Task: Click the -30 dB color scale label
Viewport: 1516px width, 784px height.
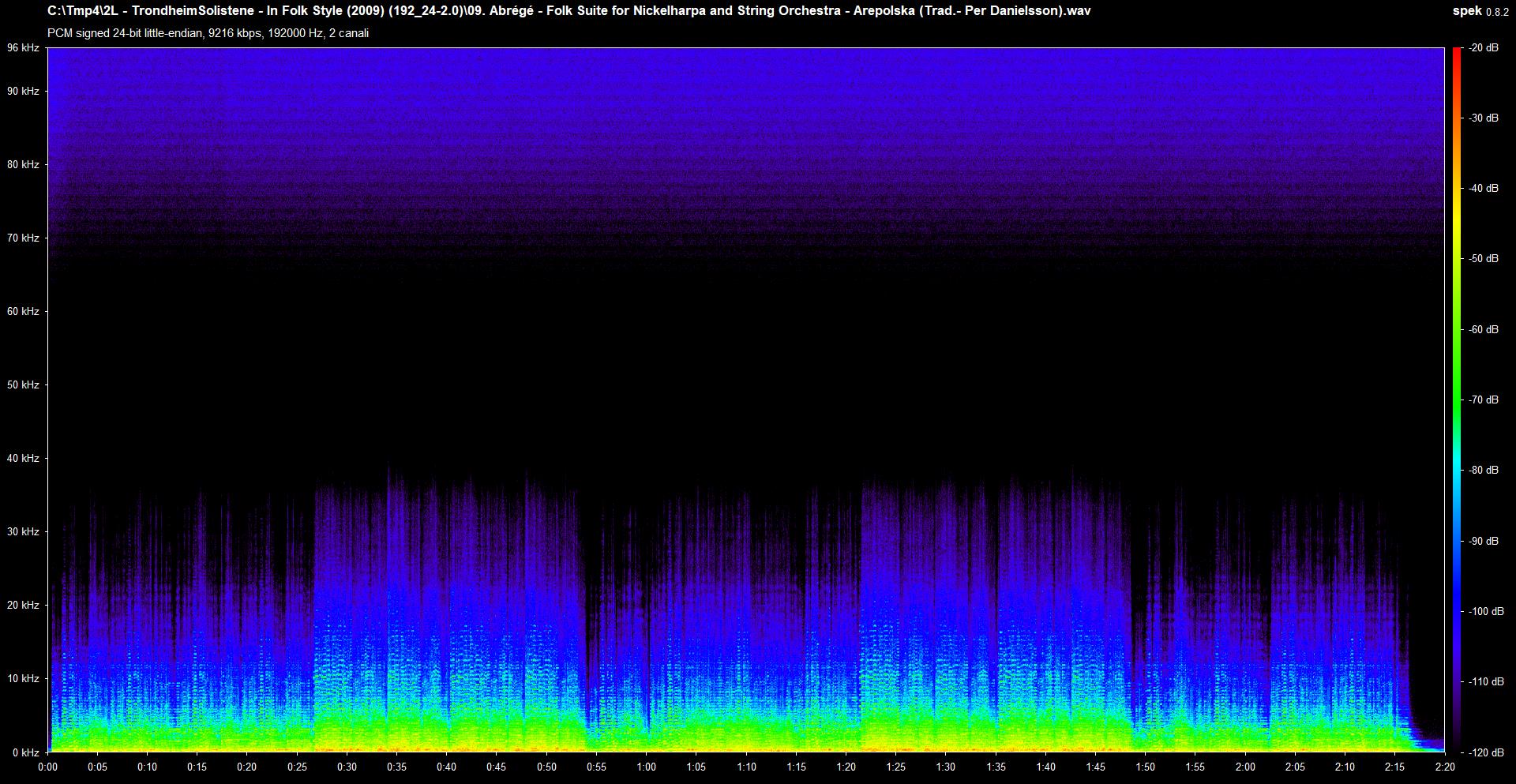Action: tap(1483, 118)
